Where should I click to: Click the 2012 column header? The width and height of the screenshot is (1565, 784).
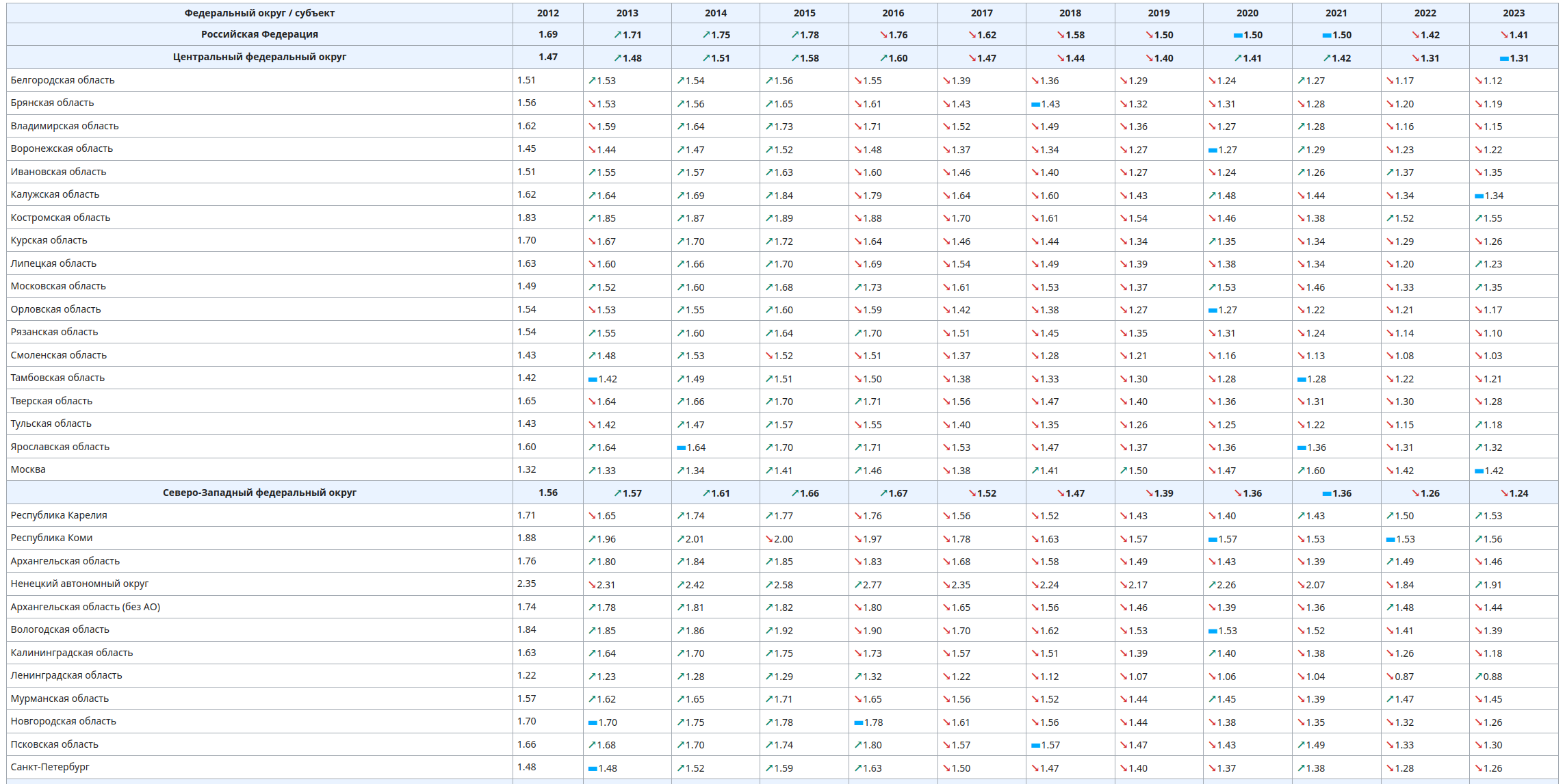pos(548,13)
